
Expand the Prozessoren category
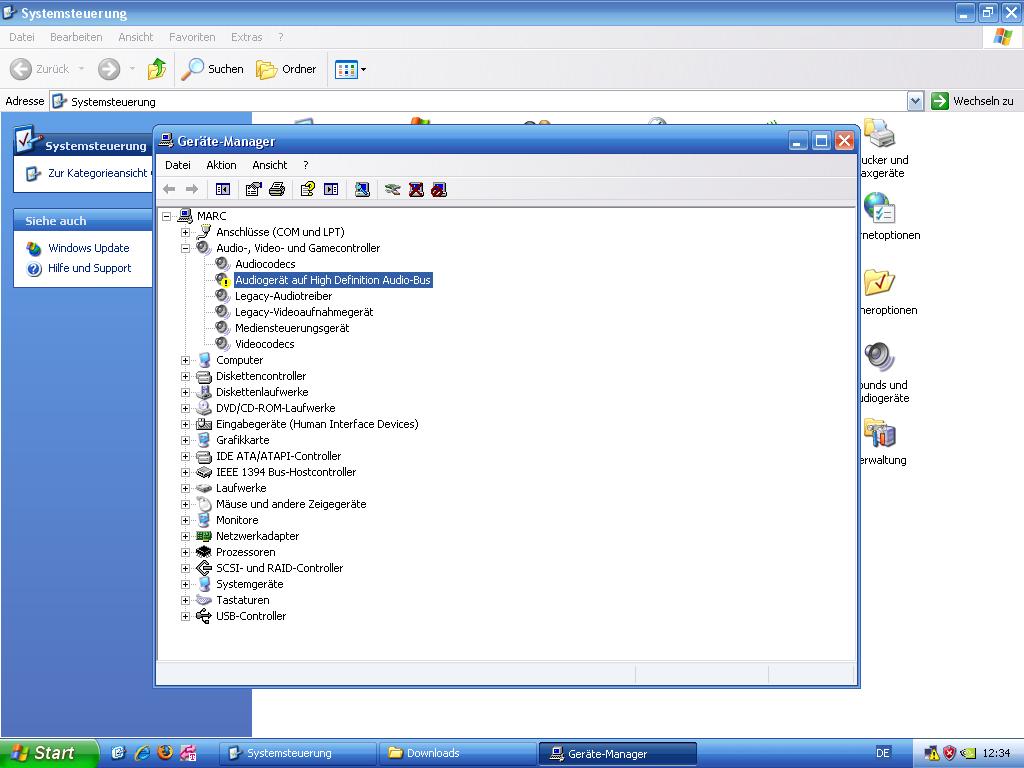(x=185, y=552)
